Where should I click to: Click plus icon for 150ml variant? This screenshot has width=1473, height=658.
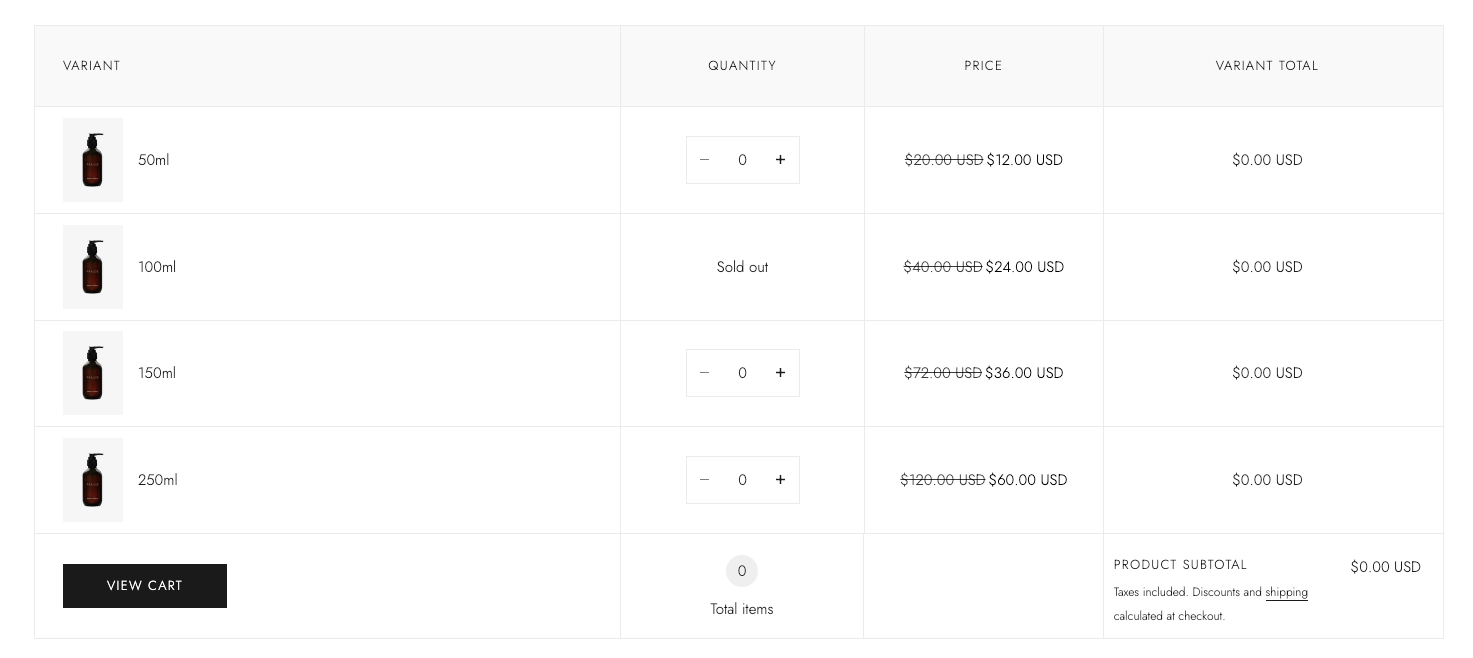point(780,373)
